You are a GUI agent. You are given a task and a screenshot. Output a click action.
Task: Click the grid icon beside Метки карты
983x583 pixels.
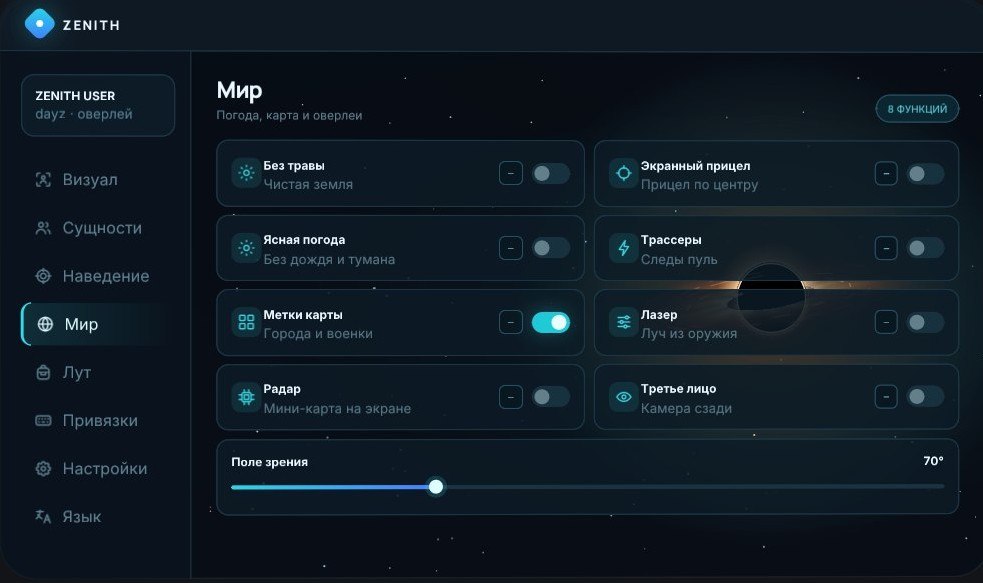click(x=246, y=322)
